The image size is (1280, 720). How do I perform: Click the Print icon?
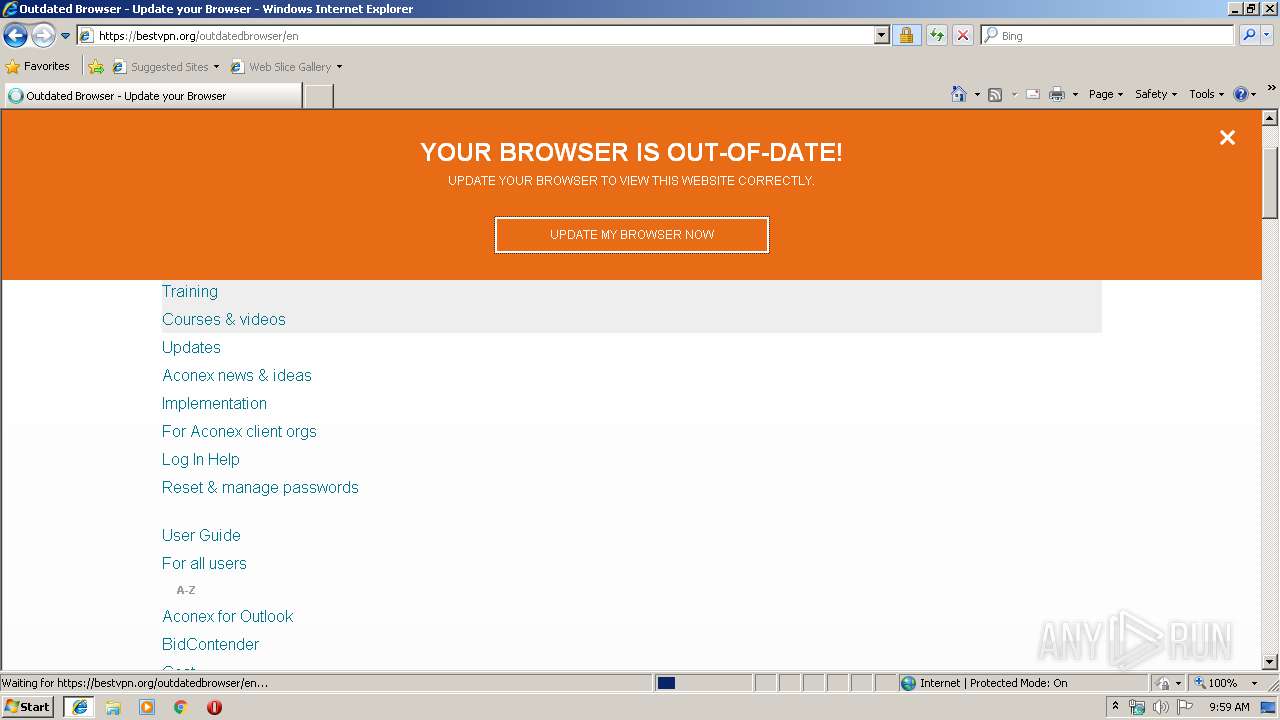click(x=1057, y=94)
